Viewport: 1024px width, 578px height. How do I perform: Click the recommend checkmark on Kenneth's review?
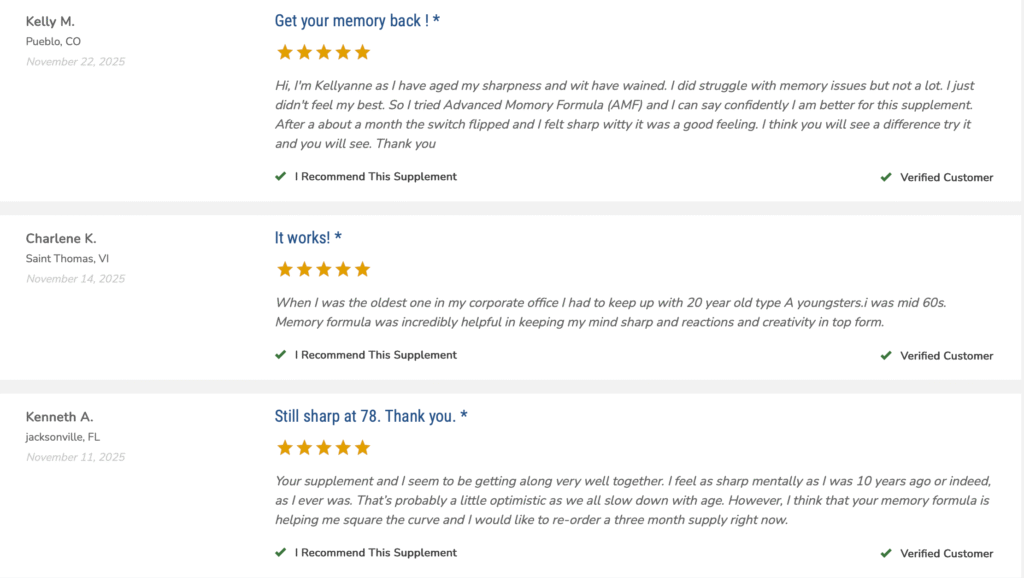(x=281, y=552)
